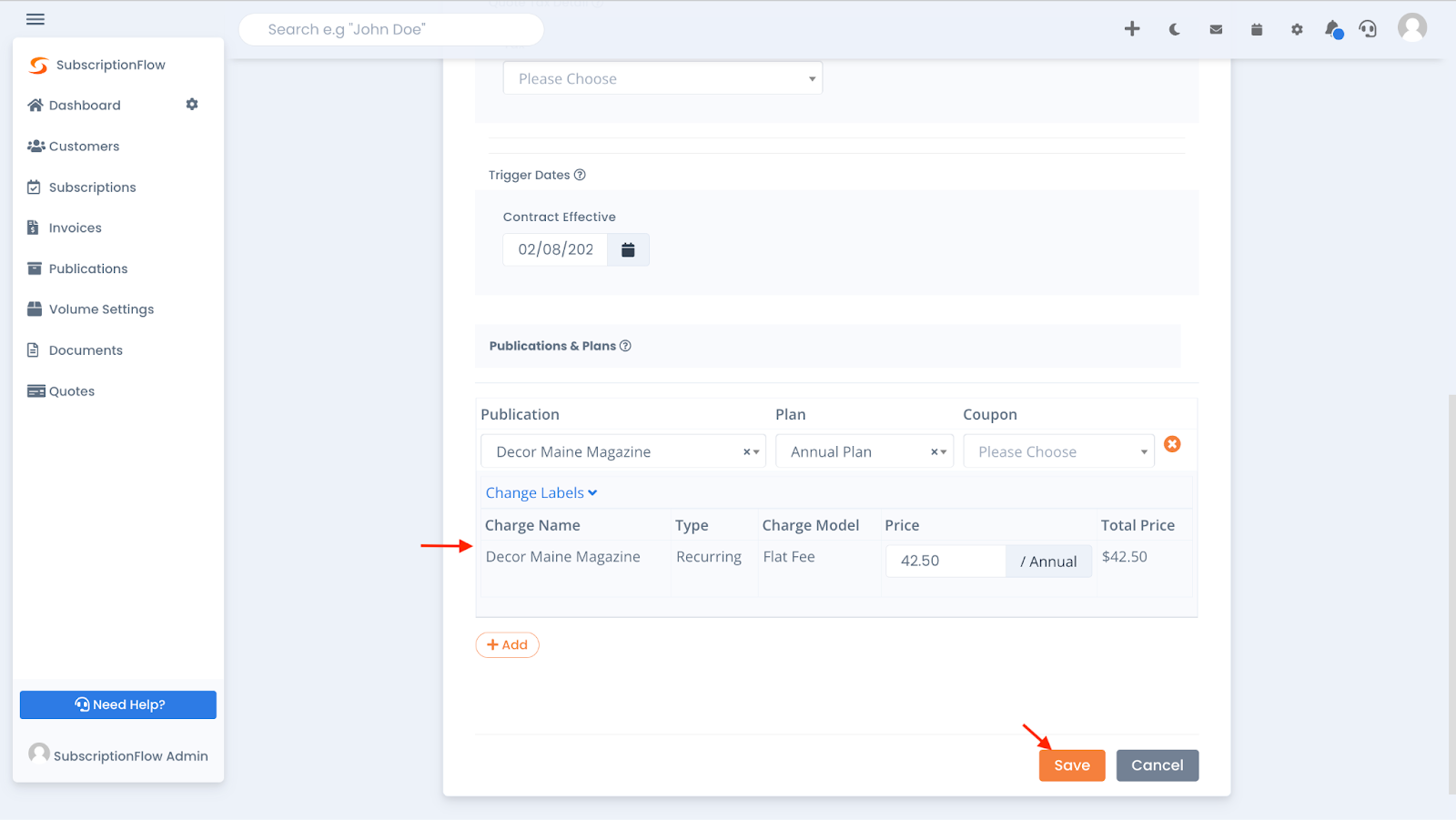This screenshot has width=1456, height=820.
Task: Open Publications in sidebar
Action: 87,269
